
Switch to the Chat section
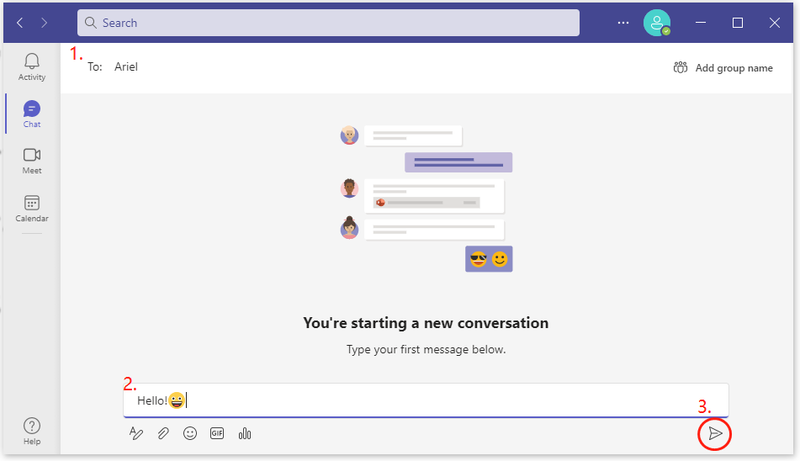point(32,114)
